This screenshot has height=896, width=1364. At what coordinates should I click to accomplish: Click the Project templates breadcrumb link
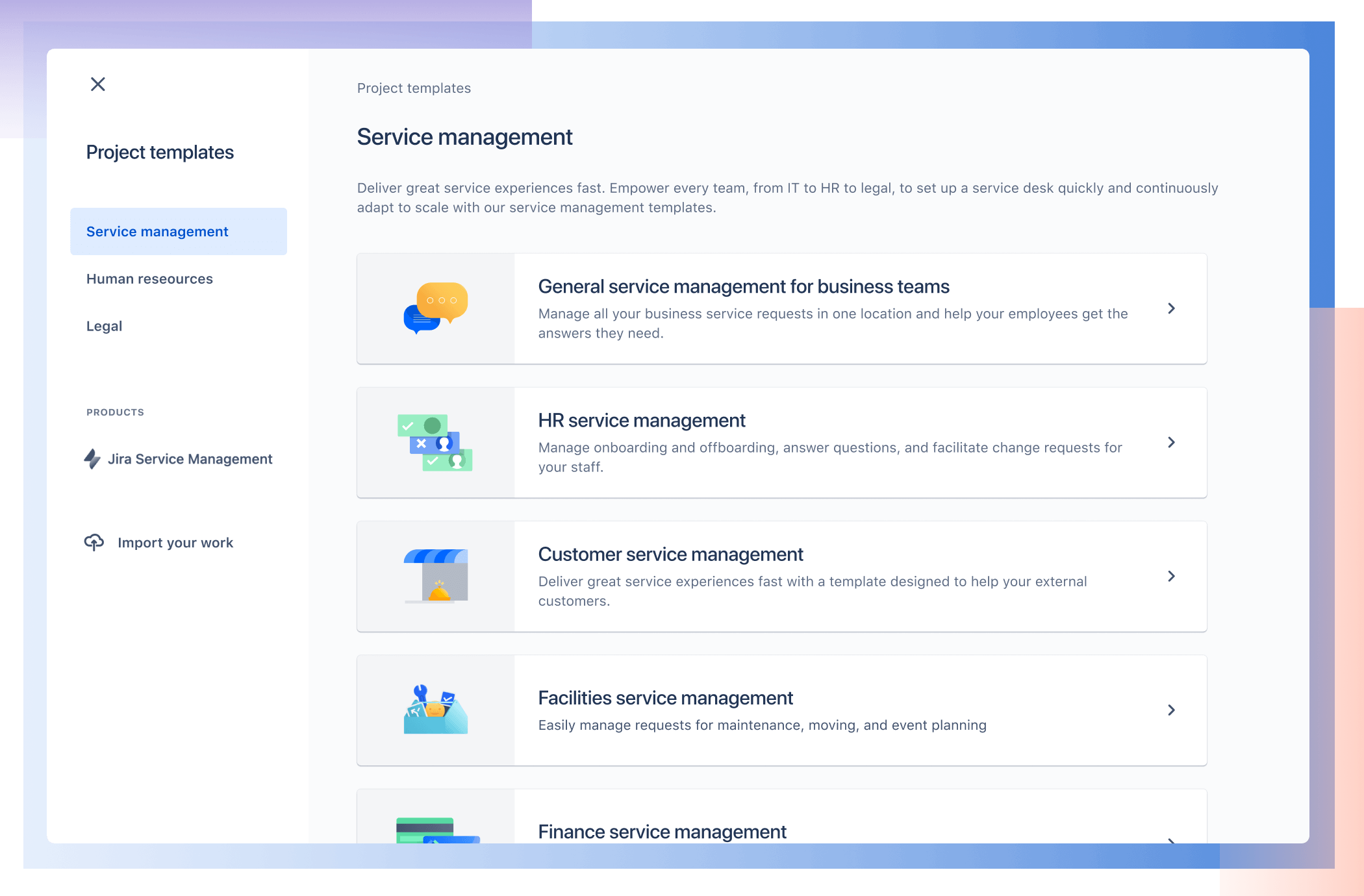tap(413, 88)
